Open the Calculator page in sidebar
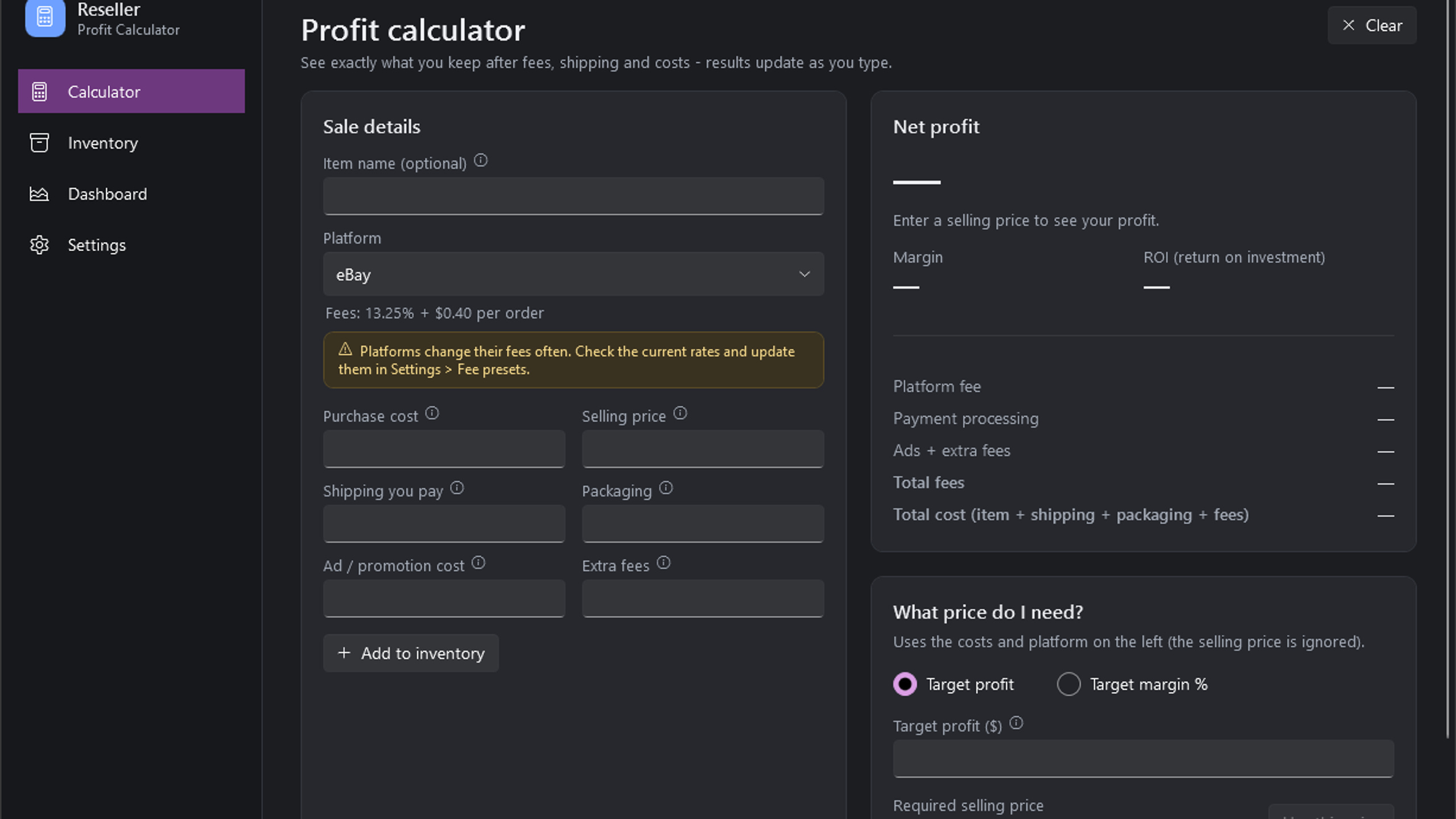 coord(131,92)
